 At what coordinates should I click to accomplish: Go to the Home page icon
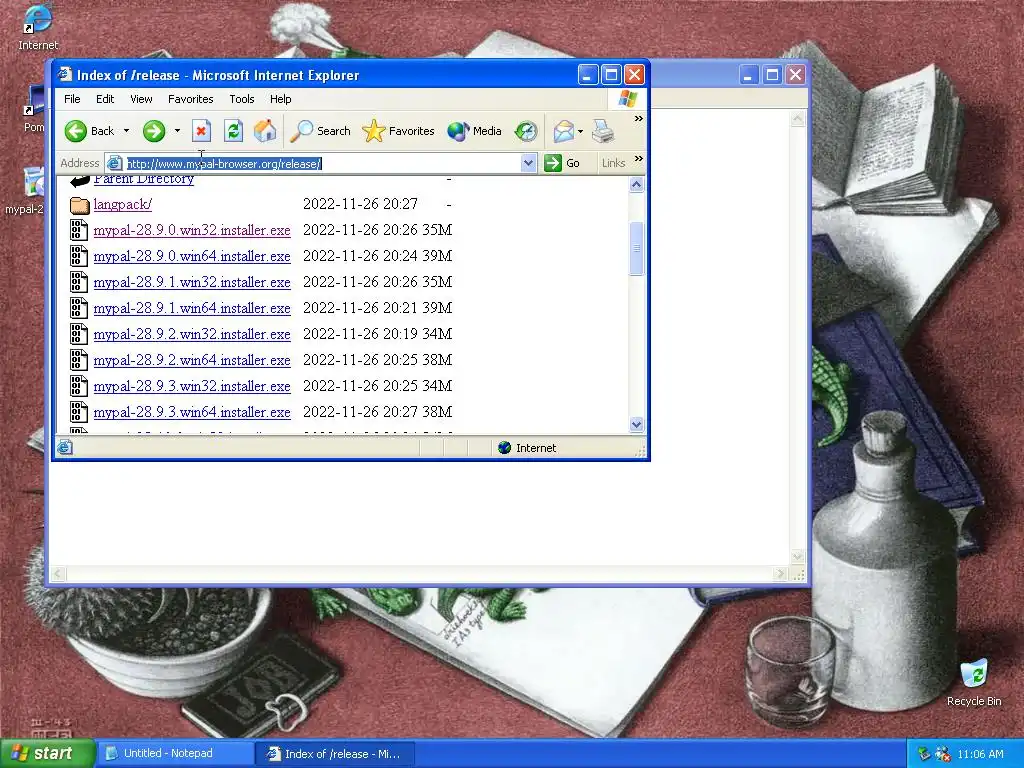point(264,131)
